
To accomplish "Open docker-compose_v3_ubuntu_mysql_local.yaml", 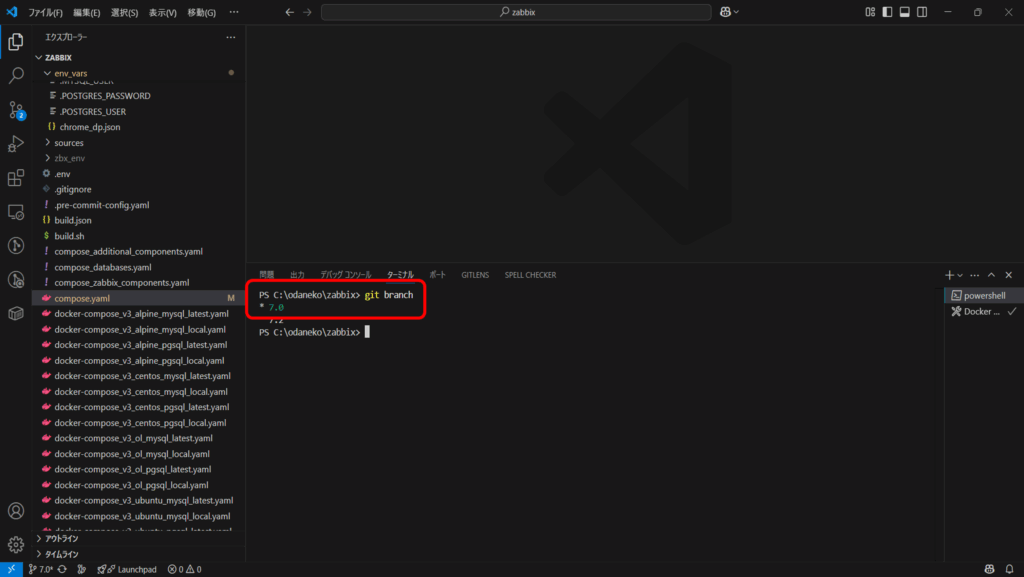I will (x=138, y=516).
